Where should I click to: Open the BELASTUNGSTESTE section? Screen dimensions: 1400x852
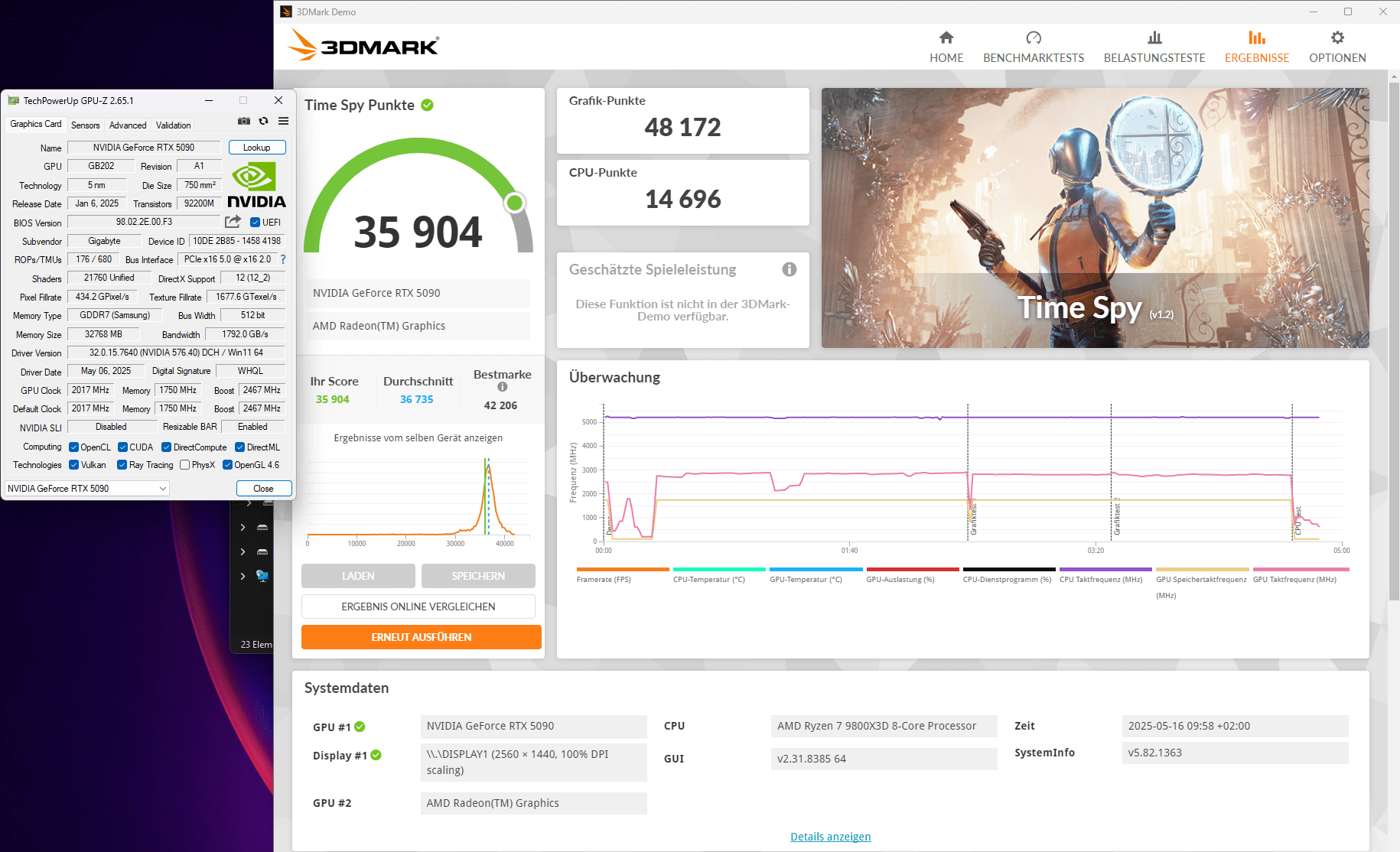click(1154, 47)
